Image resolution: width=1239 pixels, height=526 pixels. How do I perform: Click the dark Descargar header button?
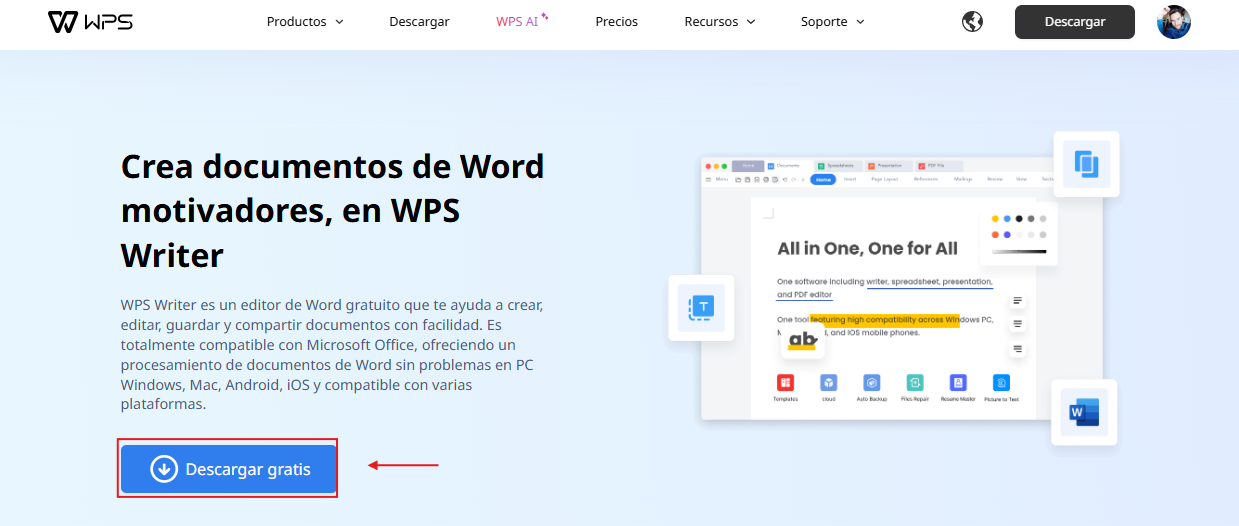tap(1075, 21)
